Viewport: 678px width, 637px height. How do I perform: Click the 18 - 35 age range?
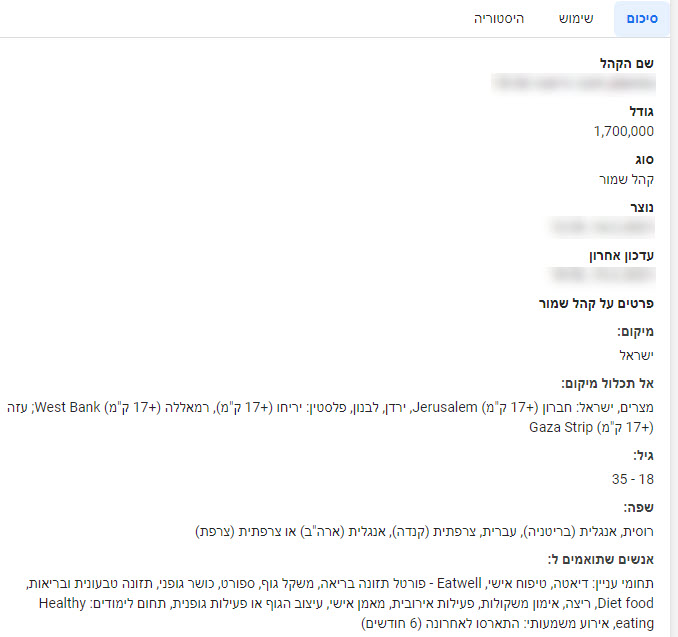(x=633, y=477)
